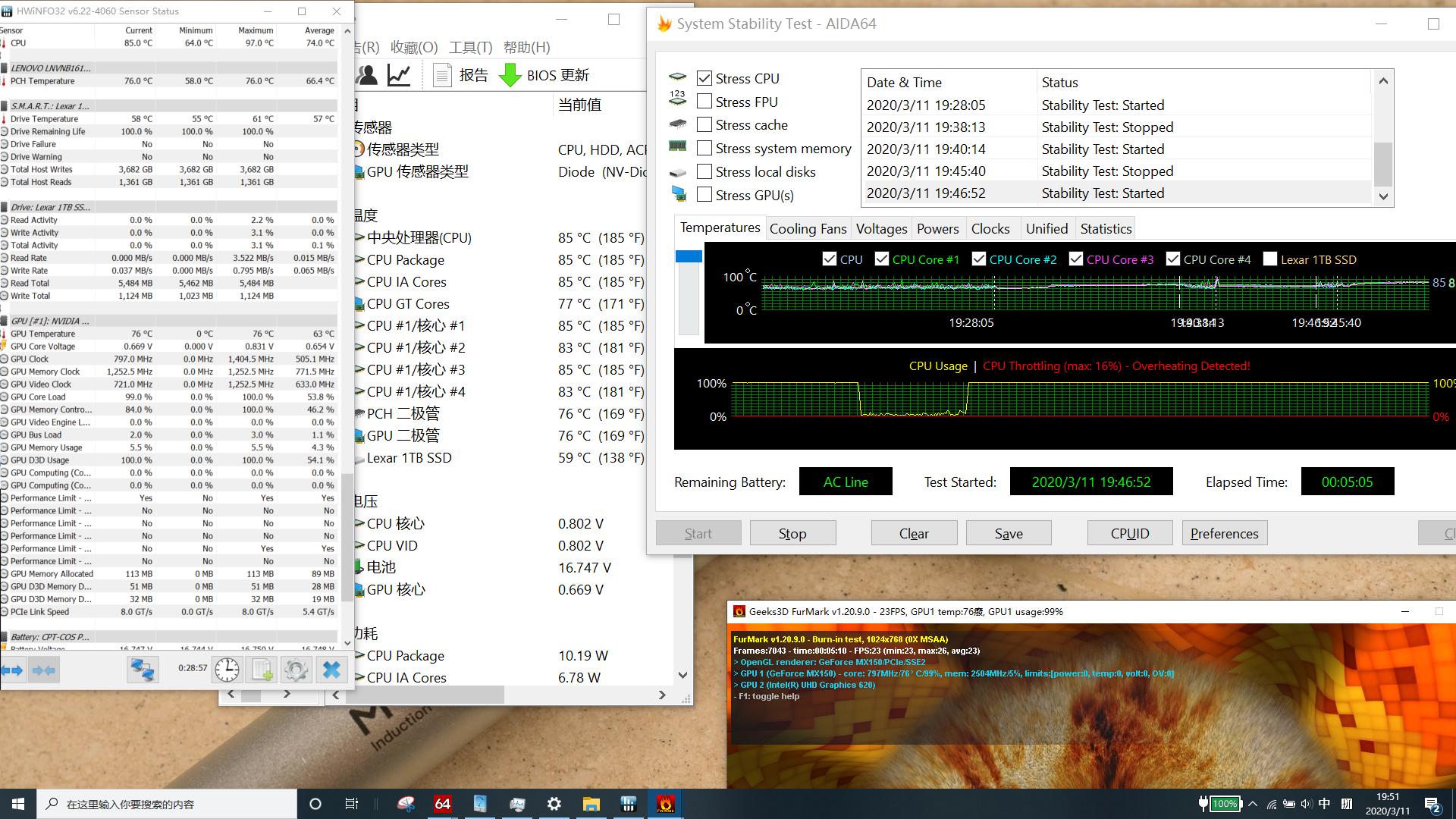The width and height of the screenshot is (1456, 819).
Task: Open the 工具(T) menu
Action: point(470,47)
